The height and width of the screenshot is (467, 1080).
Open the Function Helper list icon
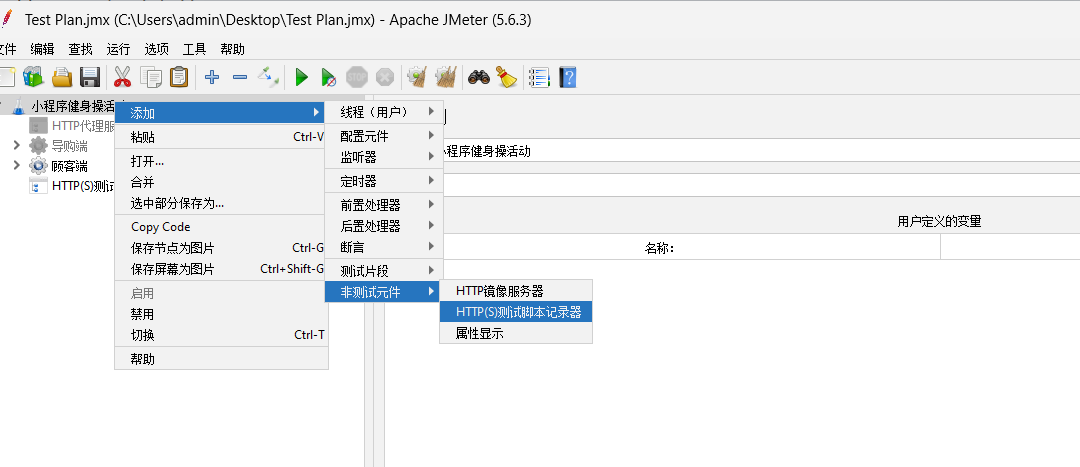[x=539, y=77]
